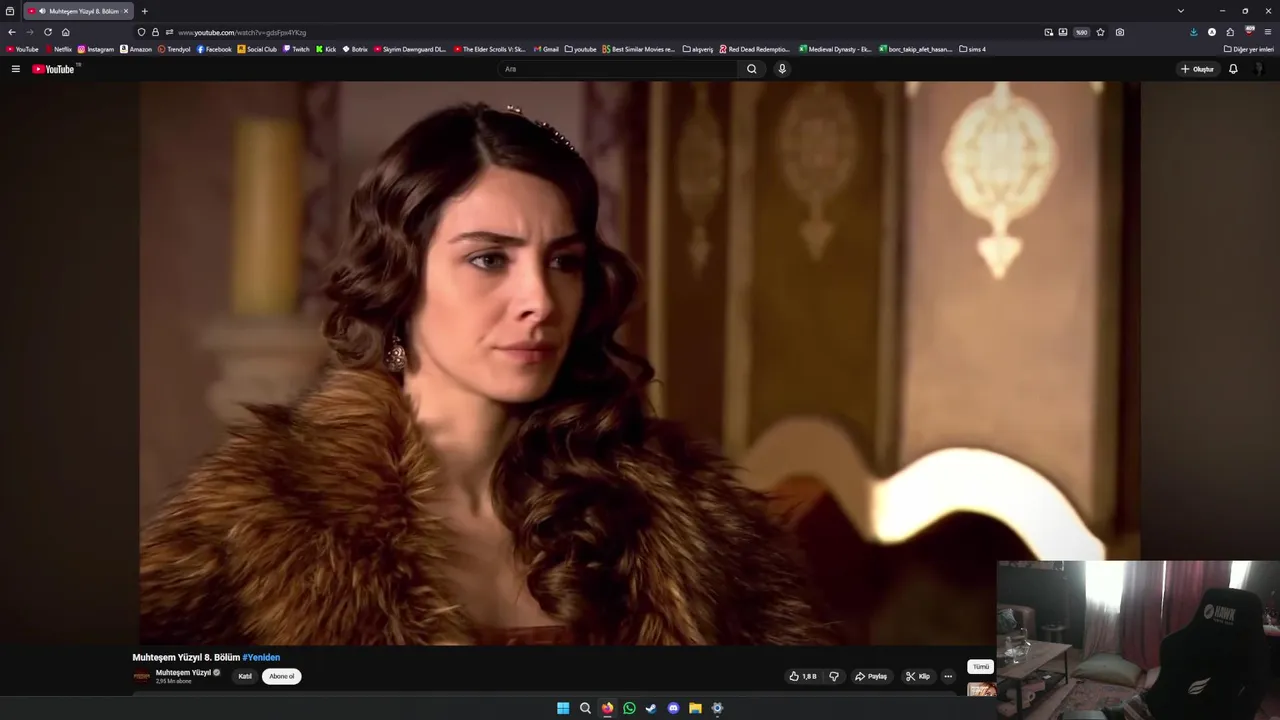Focus the YouTube Ara search field

(x=620, y=69)
